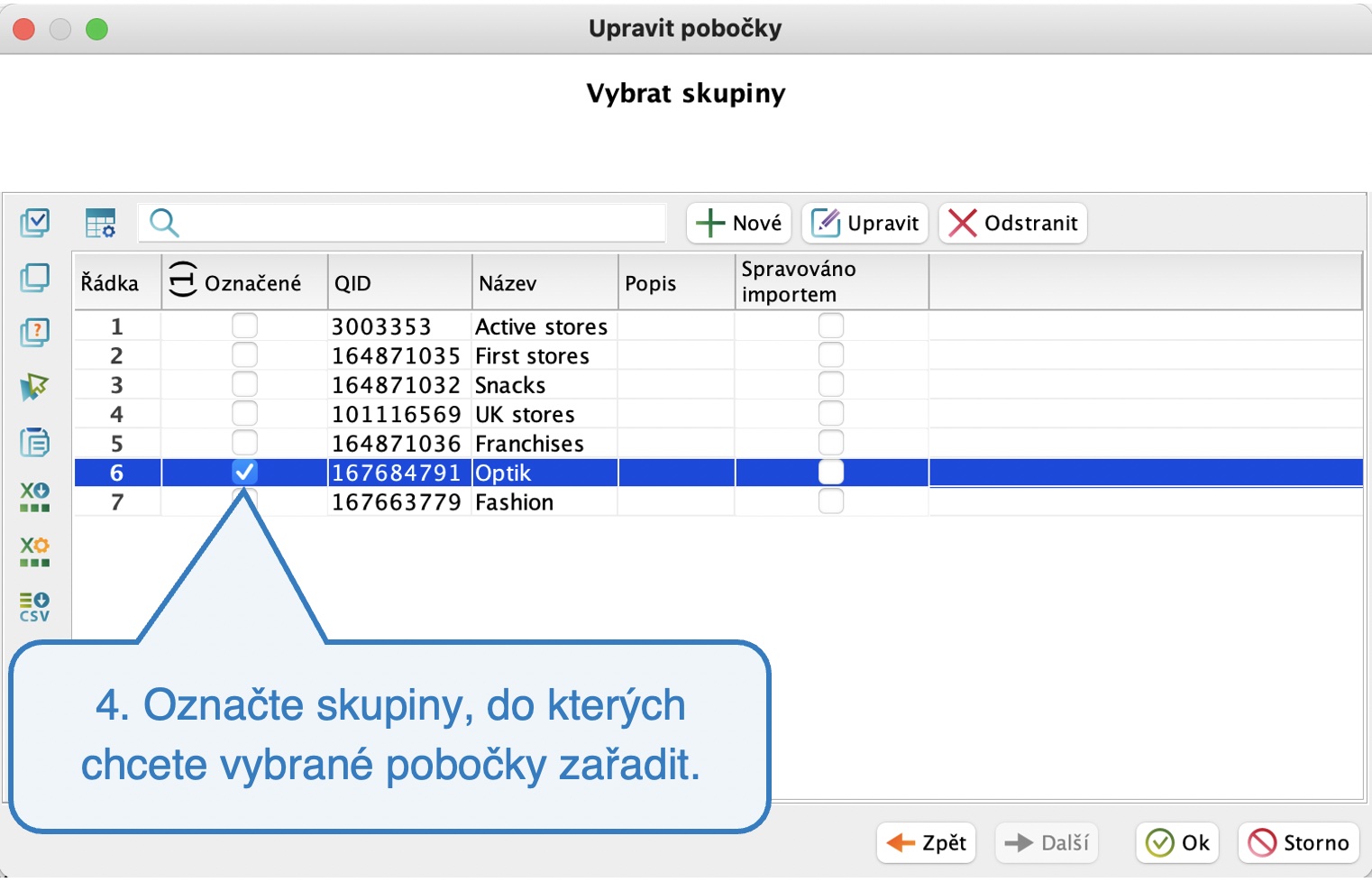Sort by Řádka column header
Image resolution: width=1372 pixels, height=882 pixels.
pyautogui.click(x=117, y=282)
